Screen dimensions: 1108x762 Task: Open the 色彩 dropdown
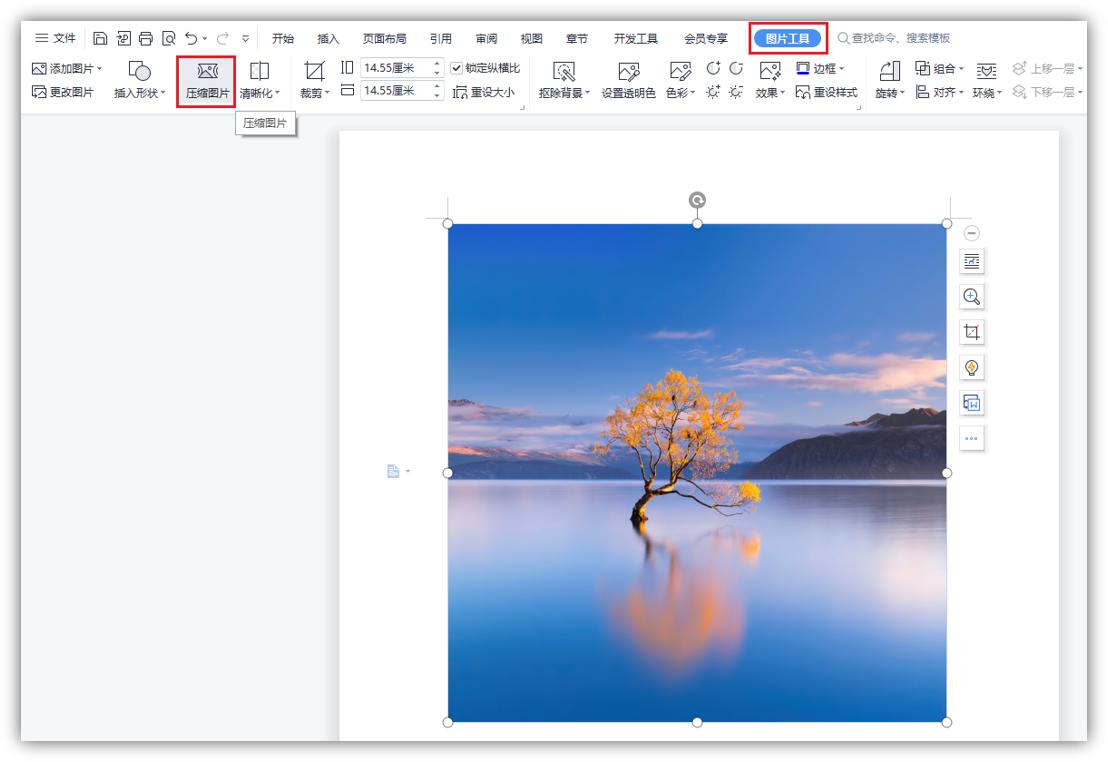pos(680,79)
